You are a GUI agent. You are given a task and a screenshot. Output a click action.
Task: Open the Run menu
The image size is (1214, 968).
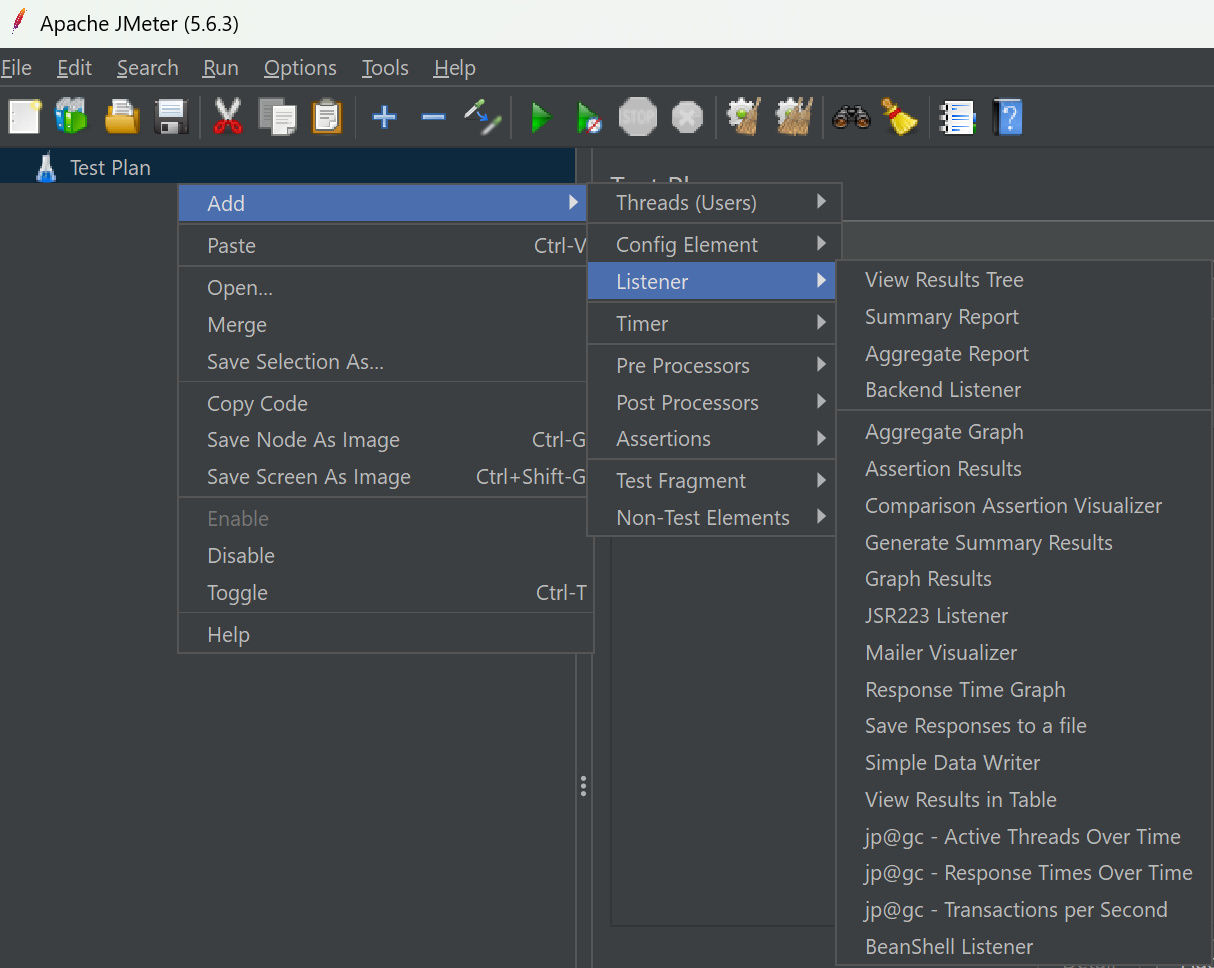221,68
